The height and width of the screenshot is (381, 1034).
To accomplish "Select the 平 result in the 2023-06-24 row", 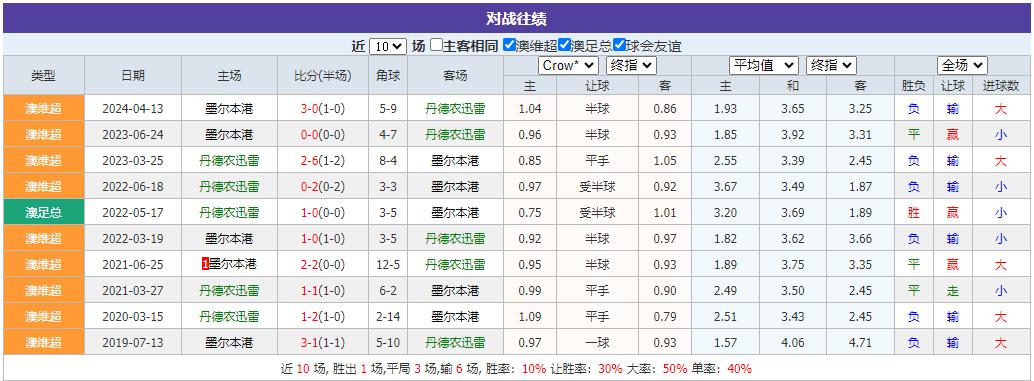I will pyautogui.click(x=913, y=134).
